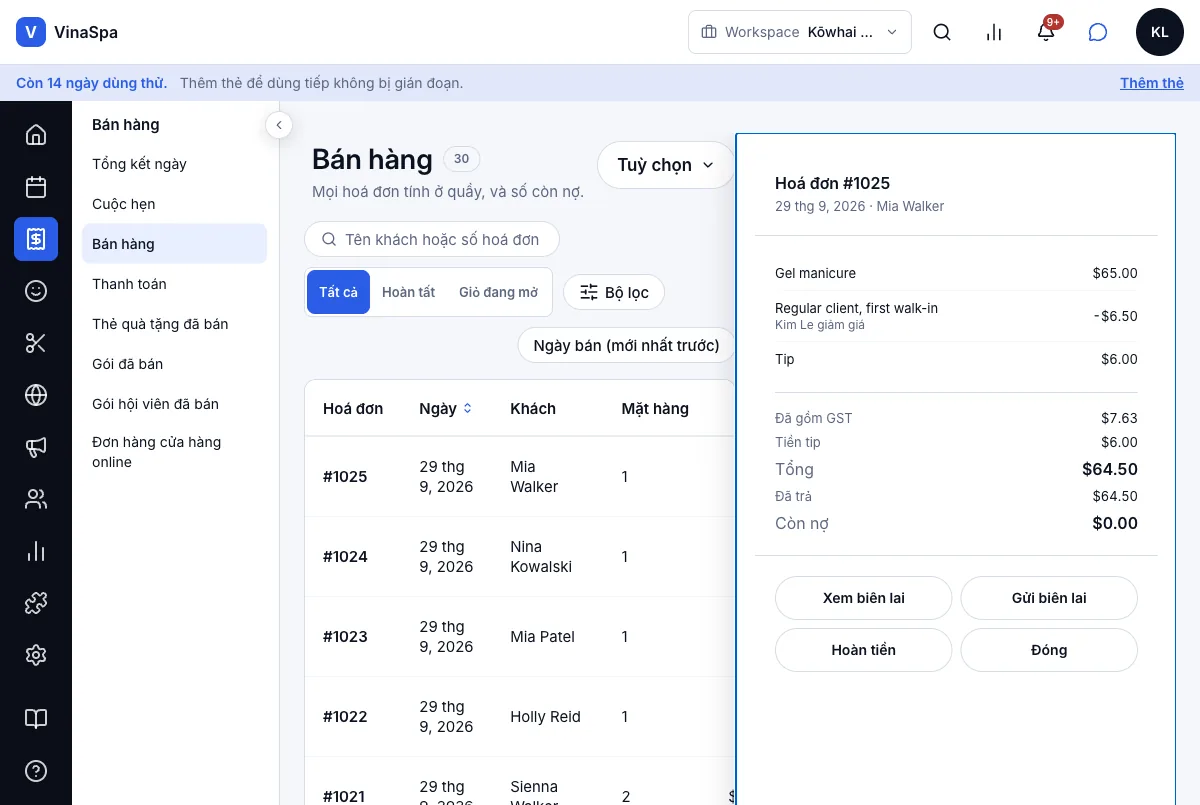
Task: Open the puzzle piece integrations icon
Action: 36,603
